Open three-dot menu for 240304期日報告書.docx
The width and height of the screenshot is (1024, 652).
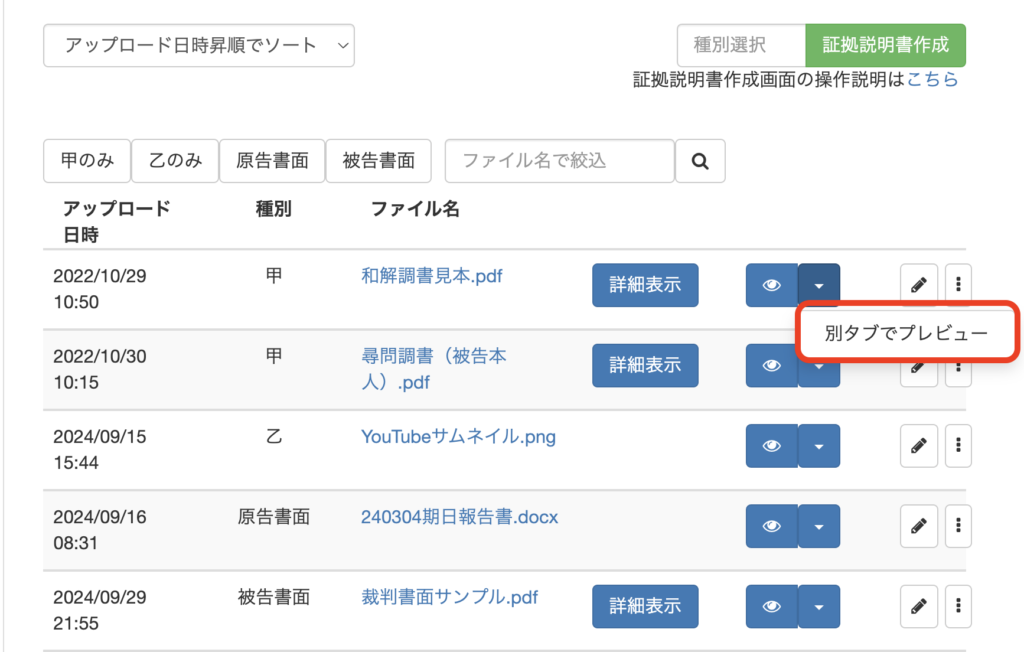(x=958, y=526)
